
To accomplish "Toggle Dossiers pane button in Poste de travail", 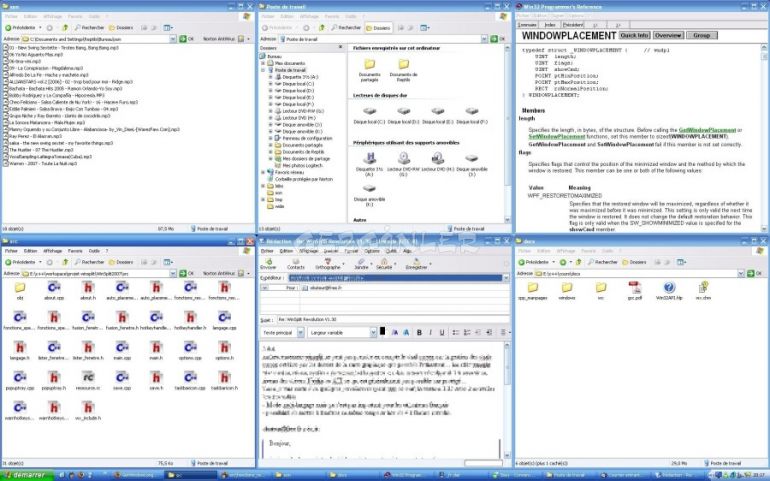I will (378, 28).
